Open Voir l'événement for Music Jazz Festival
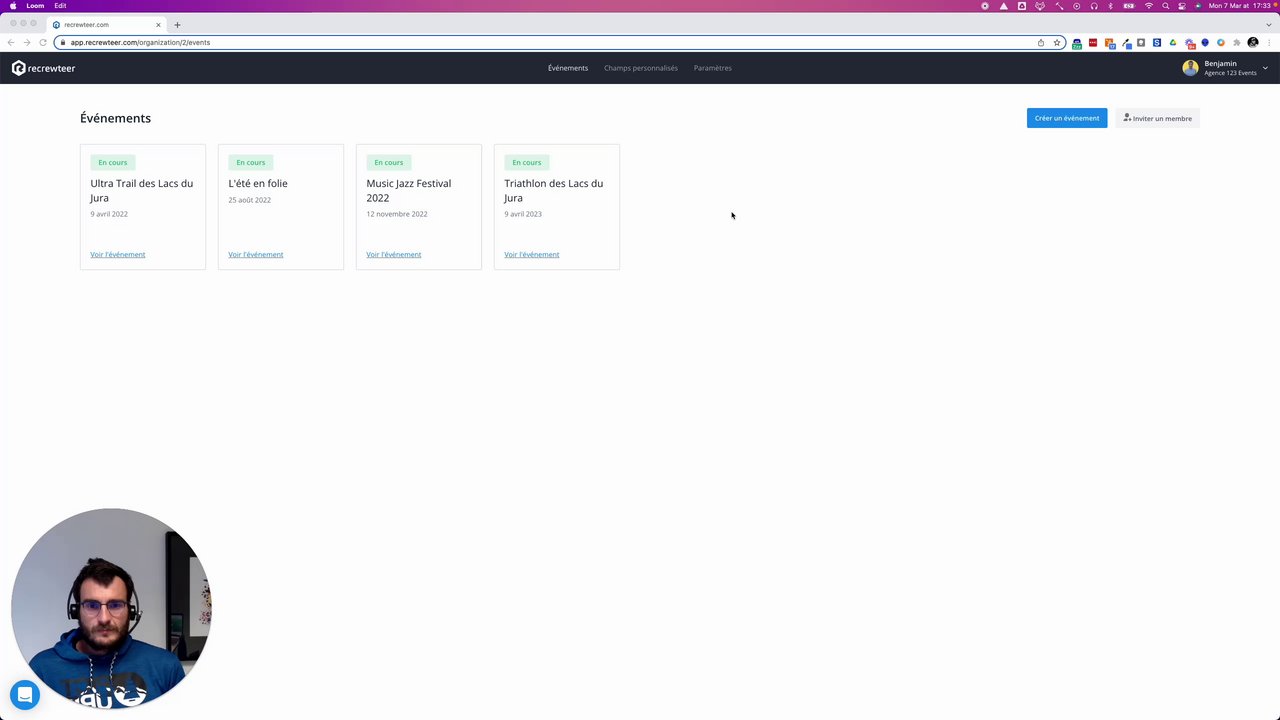 click(x=394, y=254)
